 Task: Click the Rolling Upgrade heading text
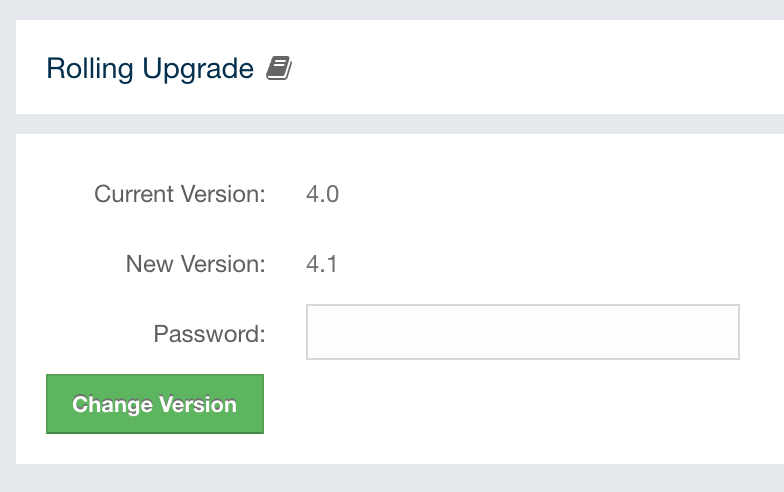click(x=150, y=69)
